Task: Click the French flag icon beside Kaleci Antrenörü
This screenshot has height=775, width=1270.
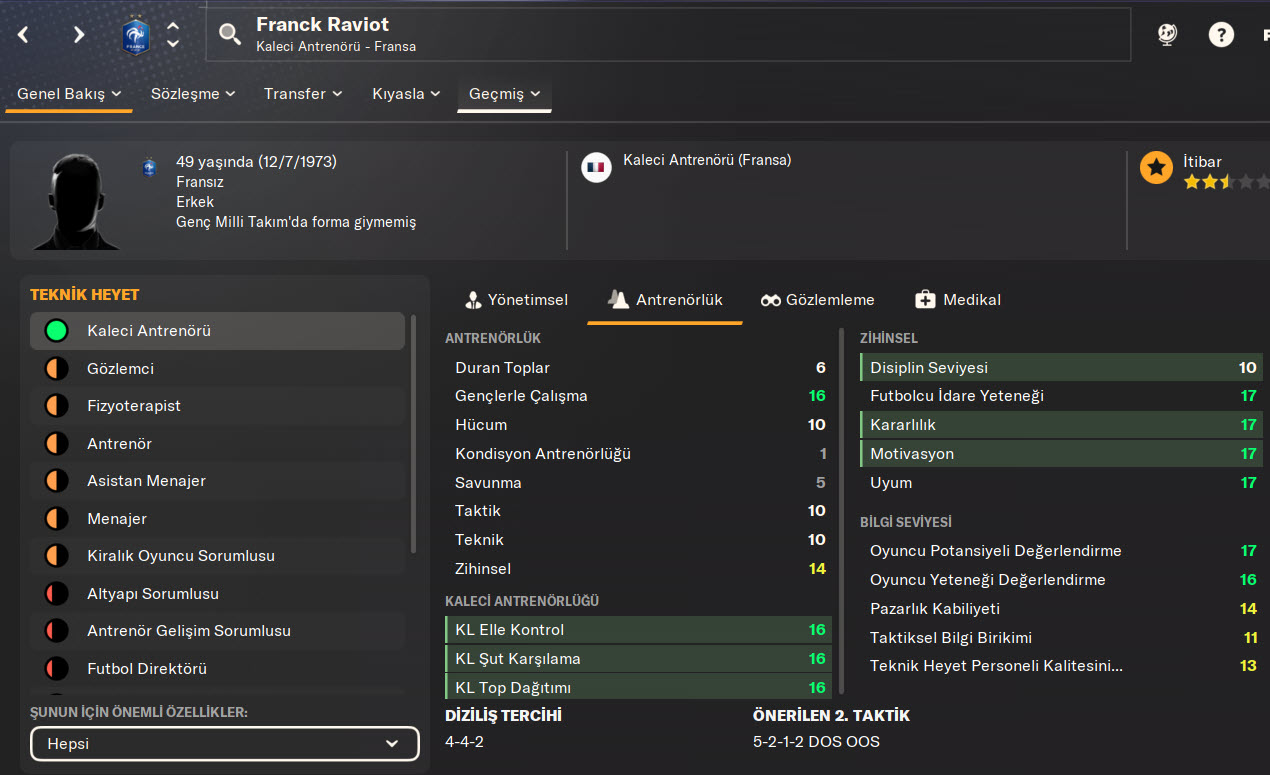Action: (x=597, y=167)
